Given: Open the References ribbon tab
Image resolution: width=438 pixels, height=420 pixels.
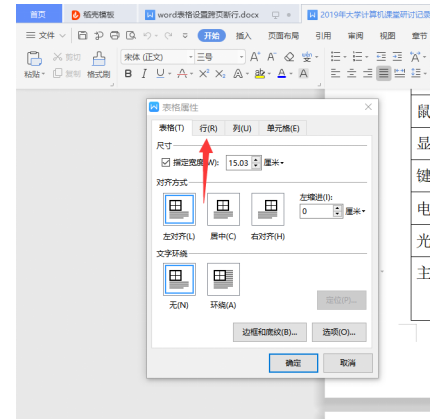Looking at the screenshot, I should click(x=323, y=36).
